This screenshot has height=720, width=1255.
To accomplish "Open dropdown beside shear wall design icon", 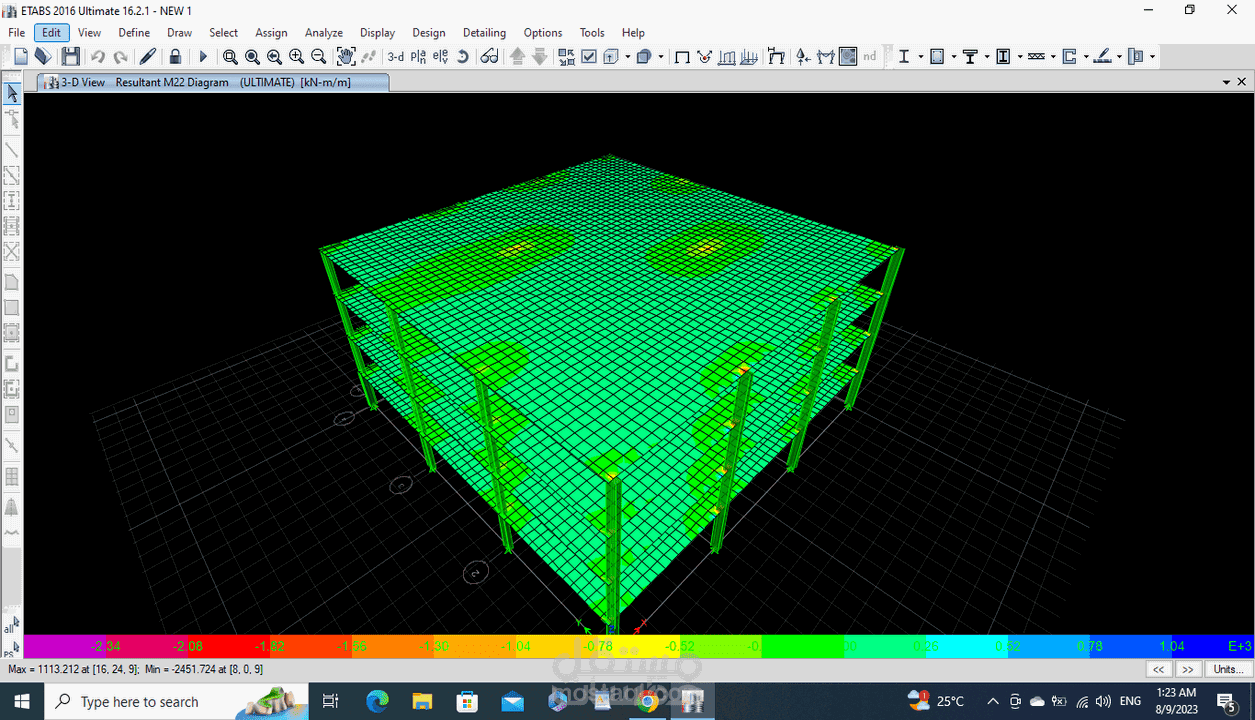I will [x=1085, y=57].
